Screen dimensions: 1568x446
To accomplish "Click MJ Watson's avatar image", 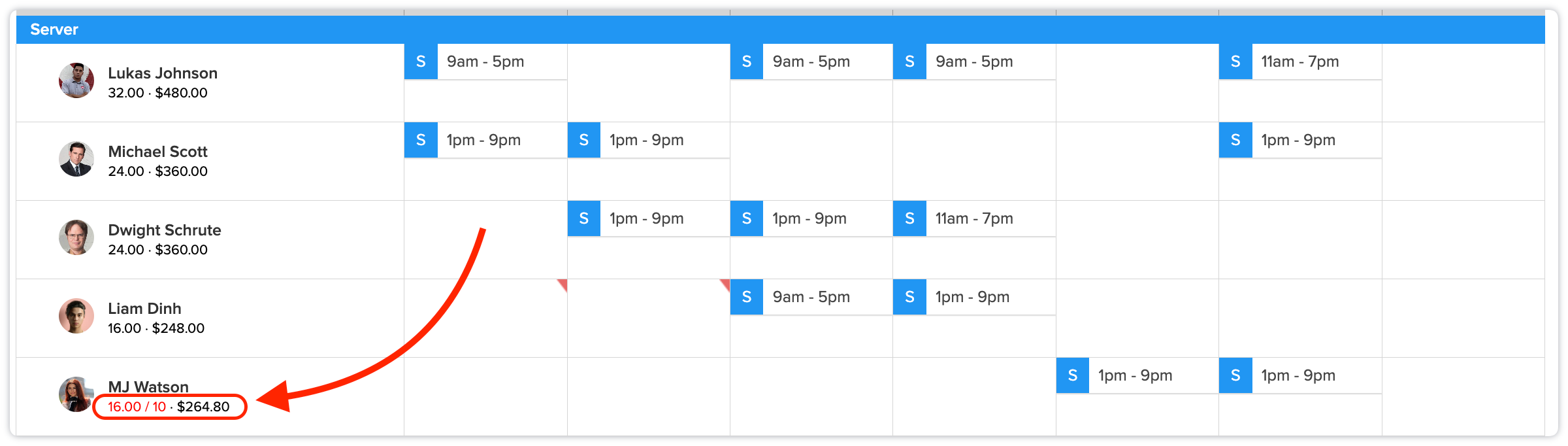I will 76,394.
